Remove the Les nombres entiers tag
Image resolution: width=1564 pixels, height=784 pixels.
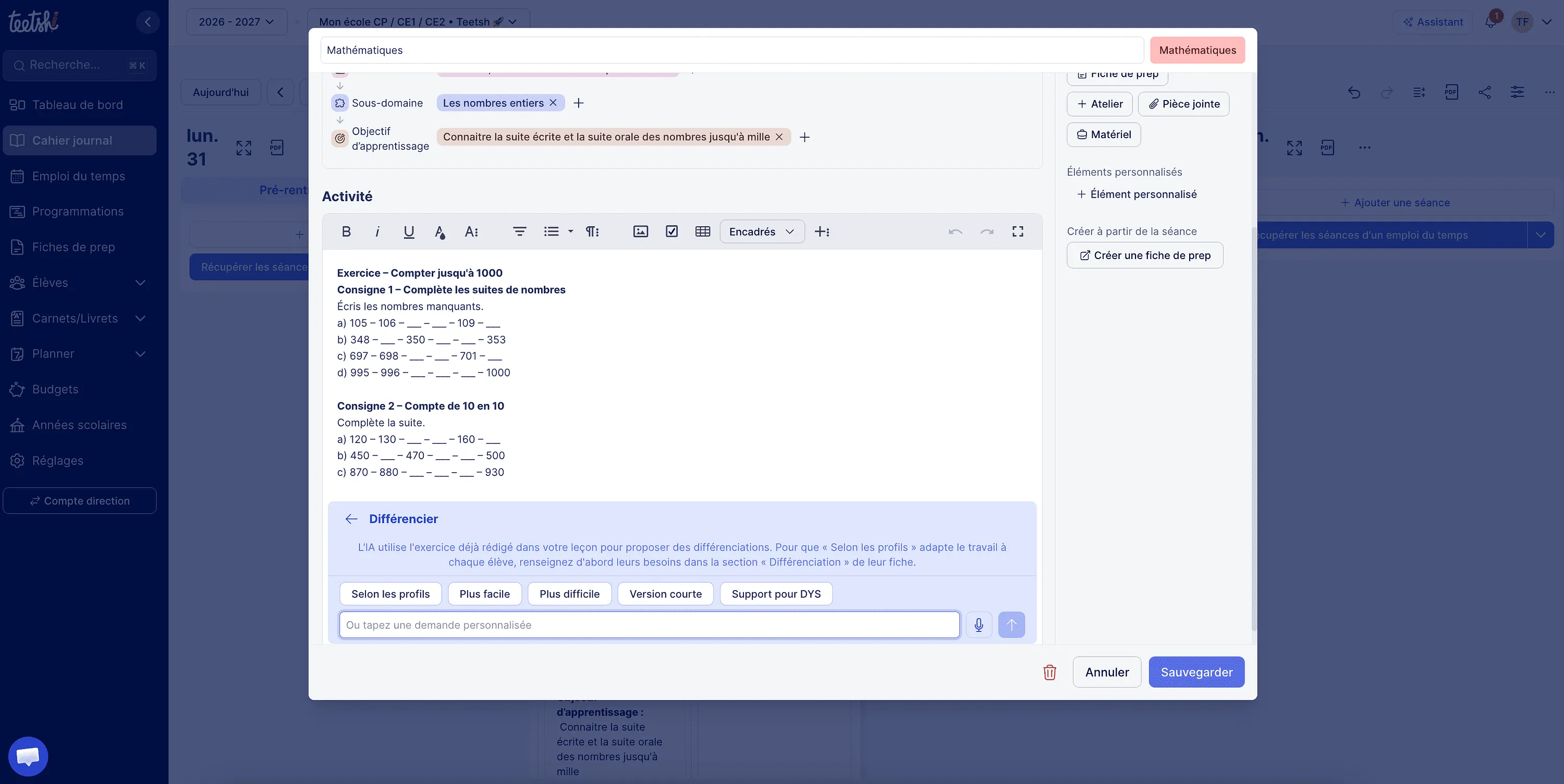coord(553,103)
